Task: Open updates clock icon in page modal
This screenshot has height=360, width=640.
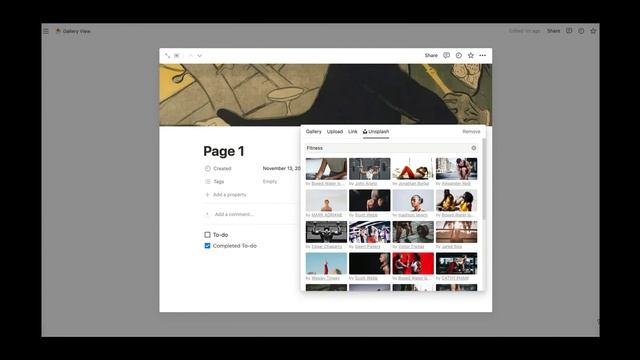Action: click(459, 56)
